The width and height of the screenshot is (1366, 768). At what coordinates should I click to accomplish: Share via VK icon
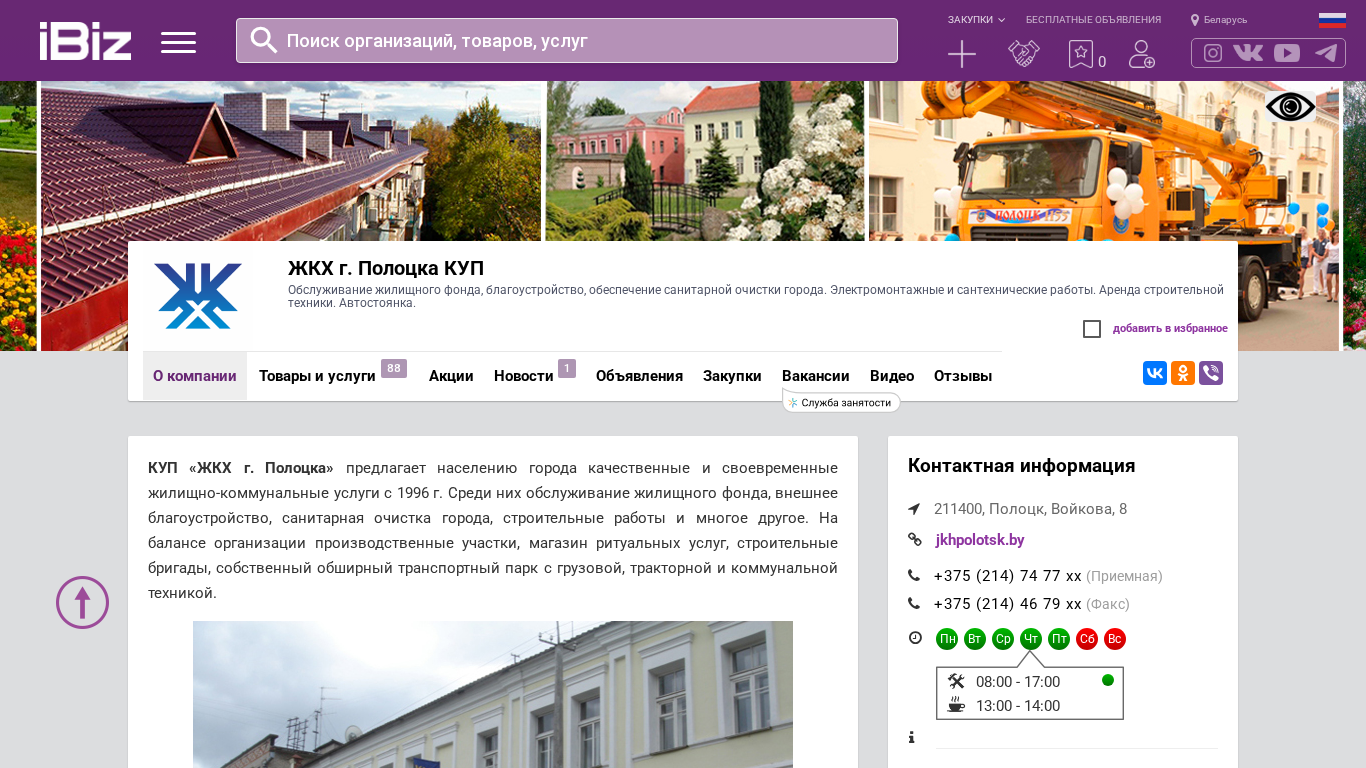click(1155, 373)
